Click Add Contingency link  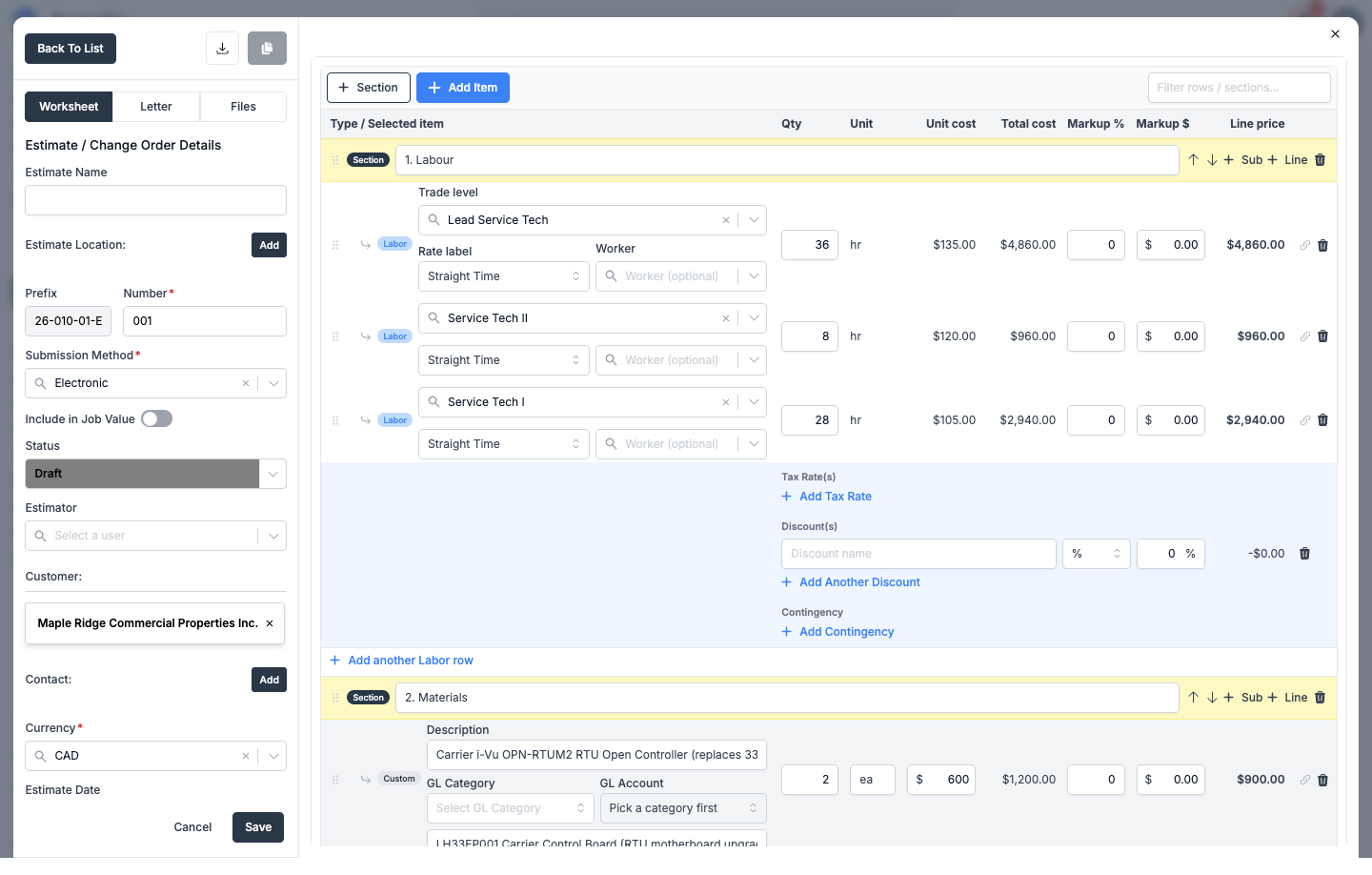point(837,632)
